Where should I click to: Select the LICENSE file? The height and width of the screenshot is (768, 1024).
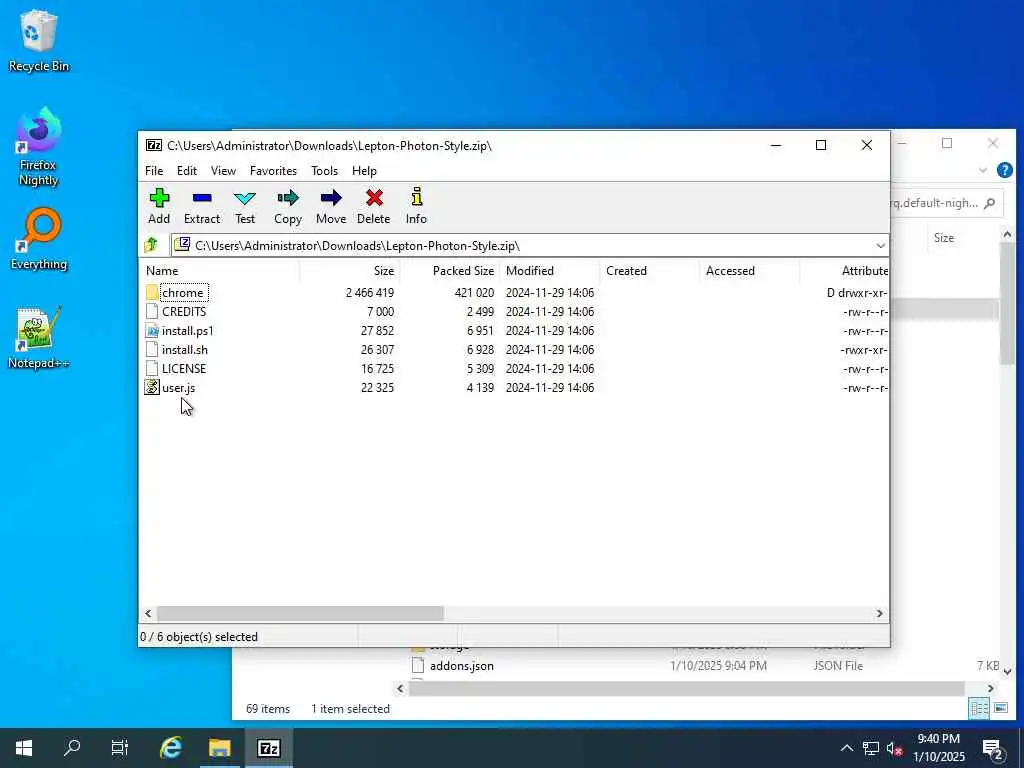pyautogui.click(x=184, y=368)
